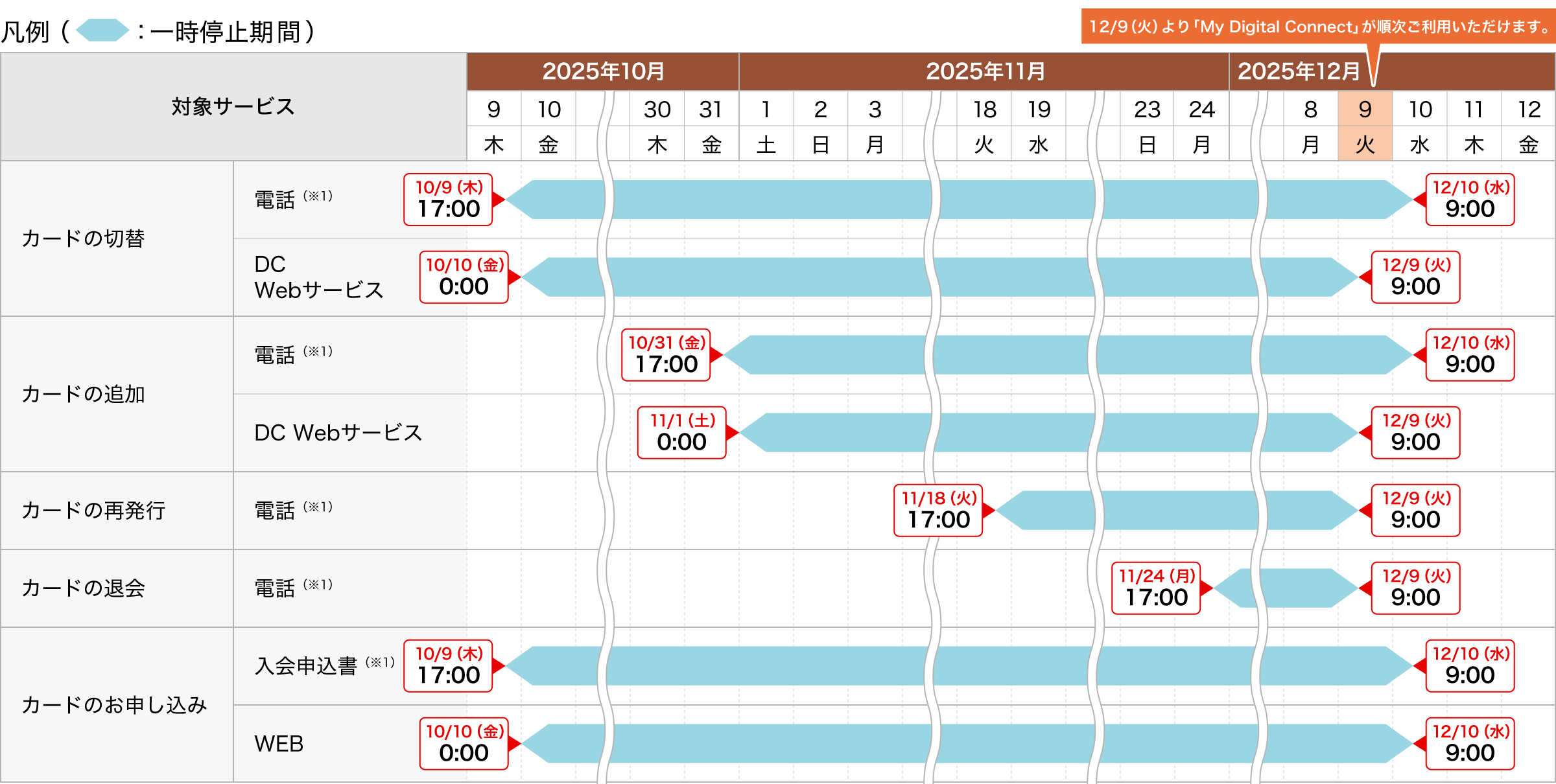The image size is (1556, 784).
Task: Click the 11/18 (火) 17:00 start marker
Action: click(x=938, y=511)
